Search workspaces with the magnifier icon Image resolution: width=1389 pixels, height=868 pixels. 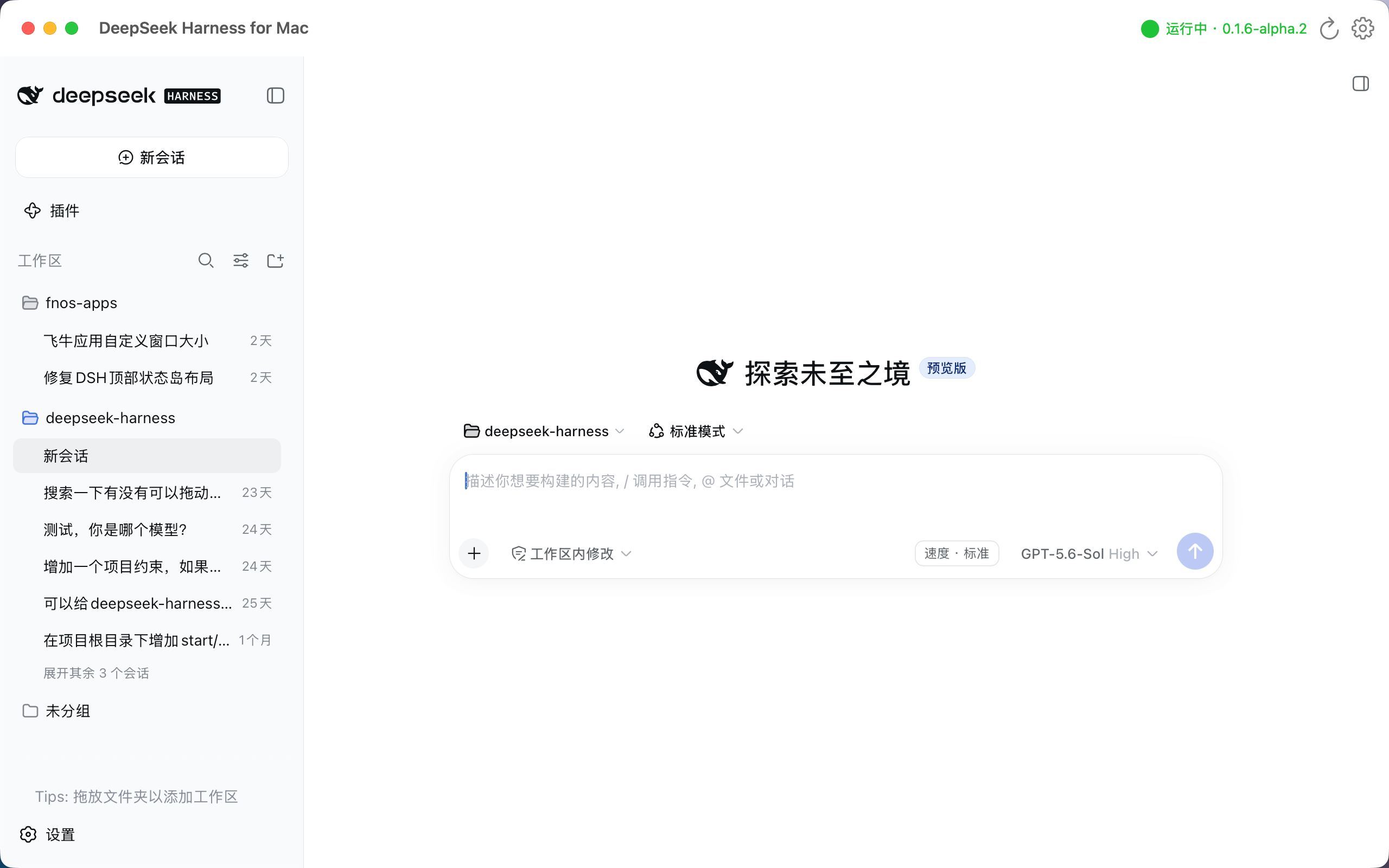click(206, 260)
